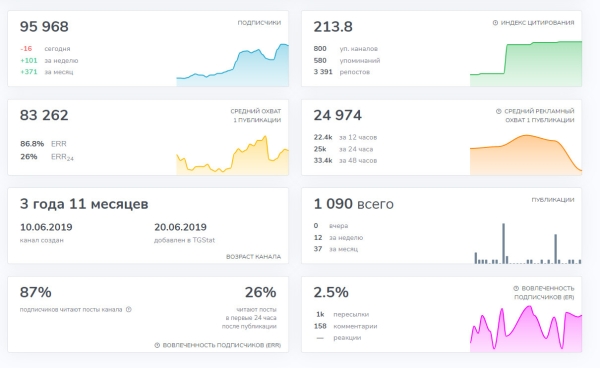Open the yellow average reach chart
The image size is (600, 368).
tap(232, 155)
